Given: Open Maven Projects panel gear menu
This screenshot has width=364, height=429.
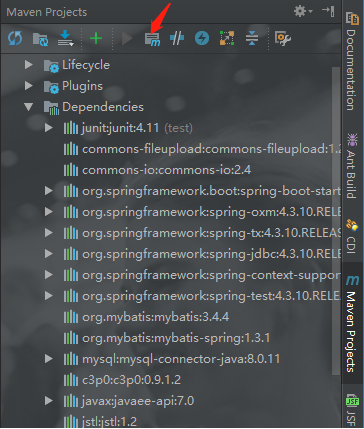Looking at the screenshot, I should point(303,12).
